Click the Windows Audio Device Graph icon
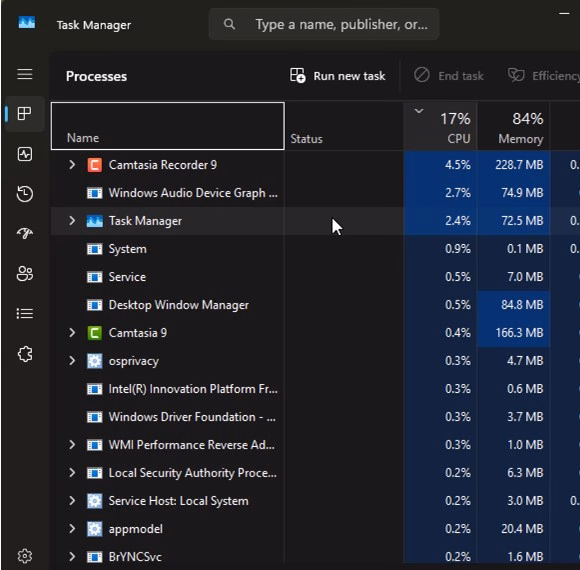The width and height of the screenshot is (580, 570). 94,193
